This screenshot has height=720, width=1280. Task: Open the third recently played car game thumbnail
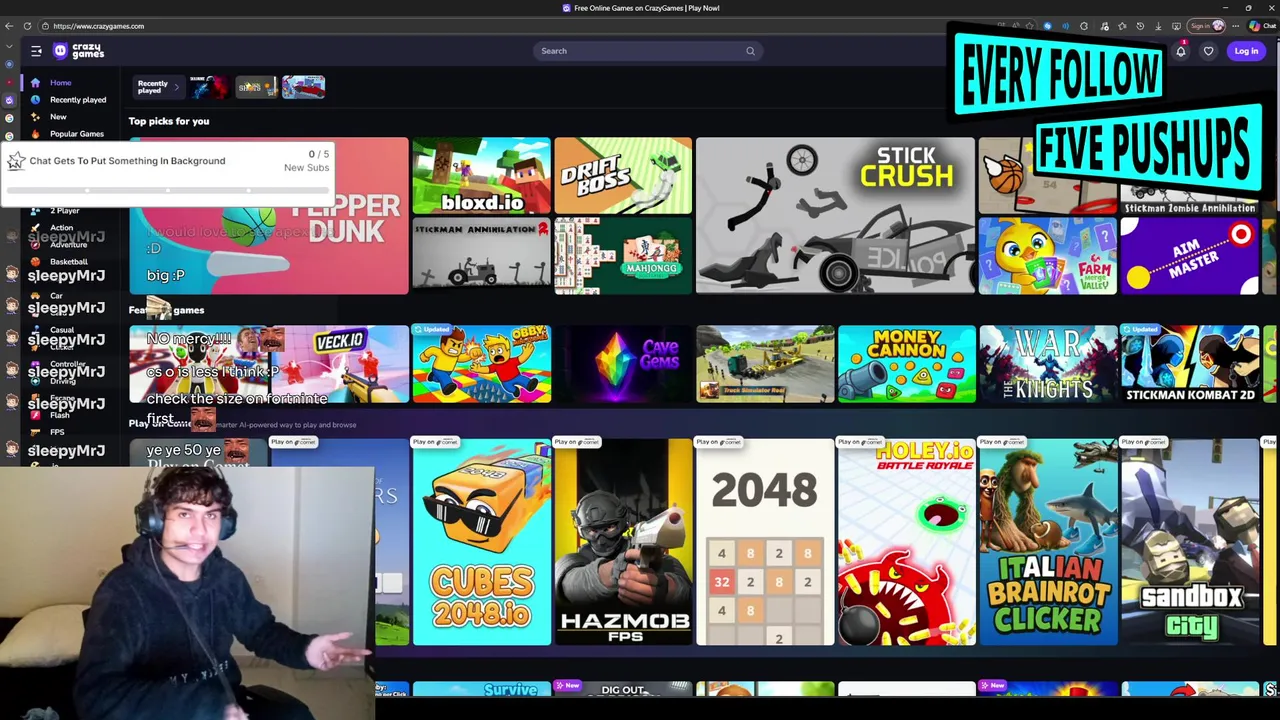tap(303, 87)
